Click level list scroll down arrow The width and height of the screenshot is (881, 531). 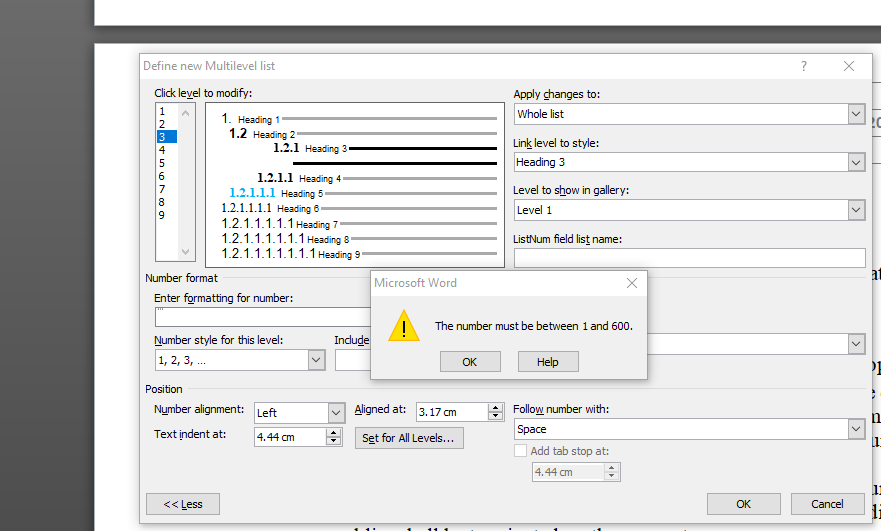click(x=185, y=252)
